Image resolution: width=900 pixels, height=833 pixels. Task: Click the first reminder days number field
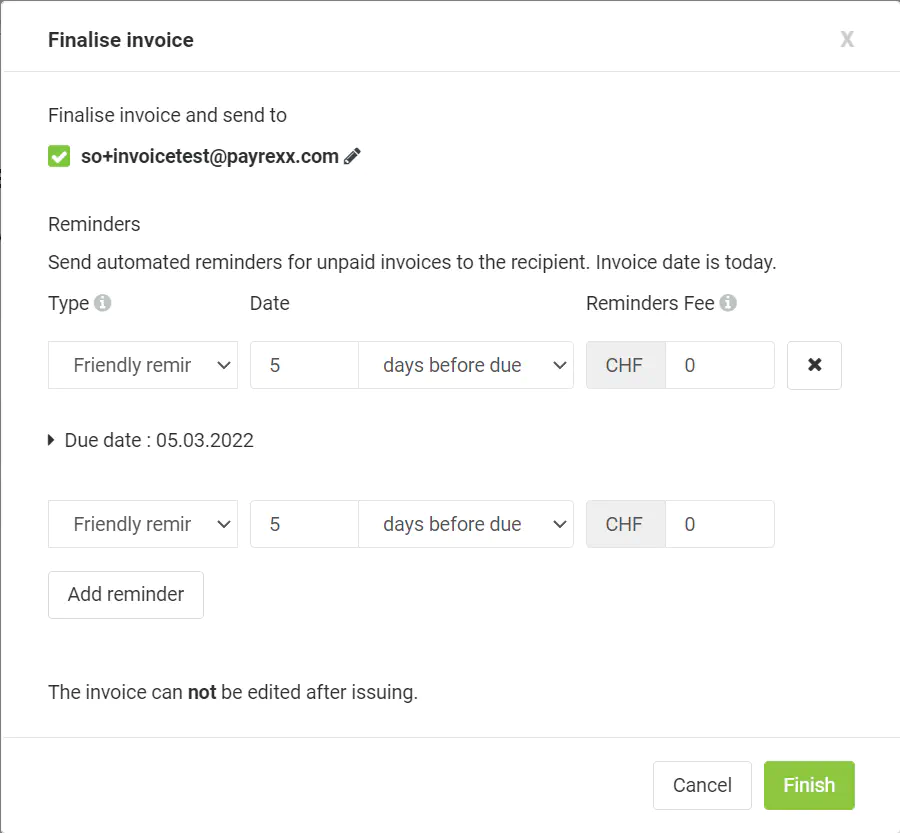click(304, 365)
